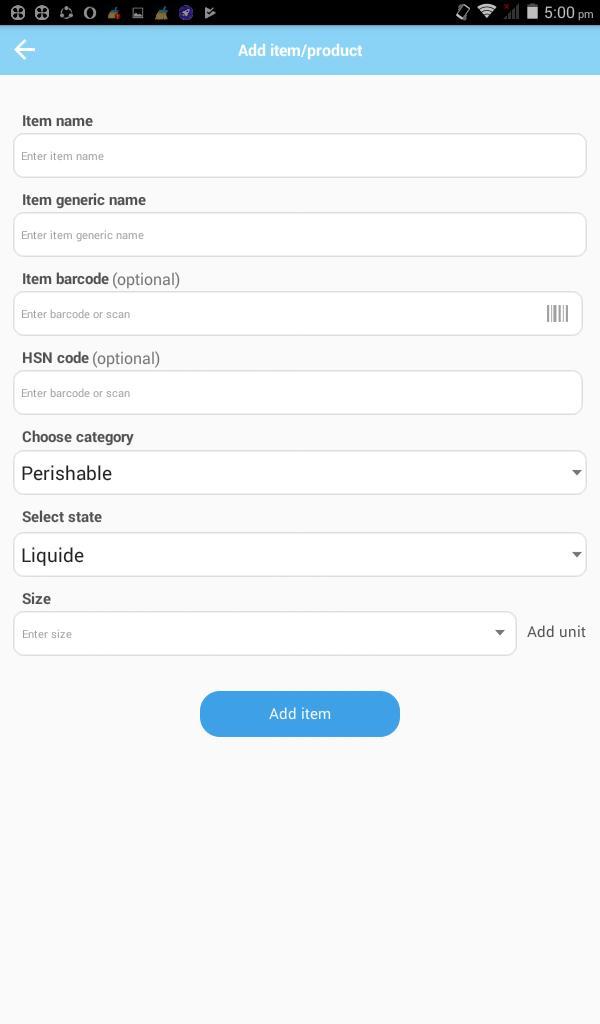
Task: Expand the Select state dropdown showing Liquide
Action: coord(299,554)
